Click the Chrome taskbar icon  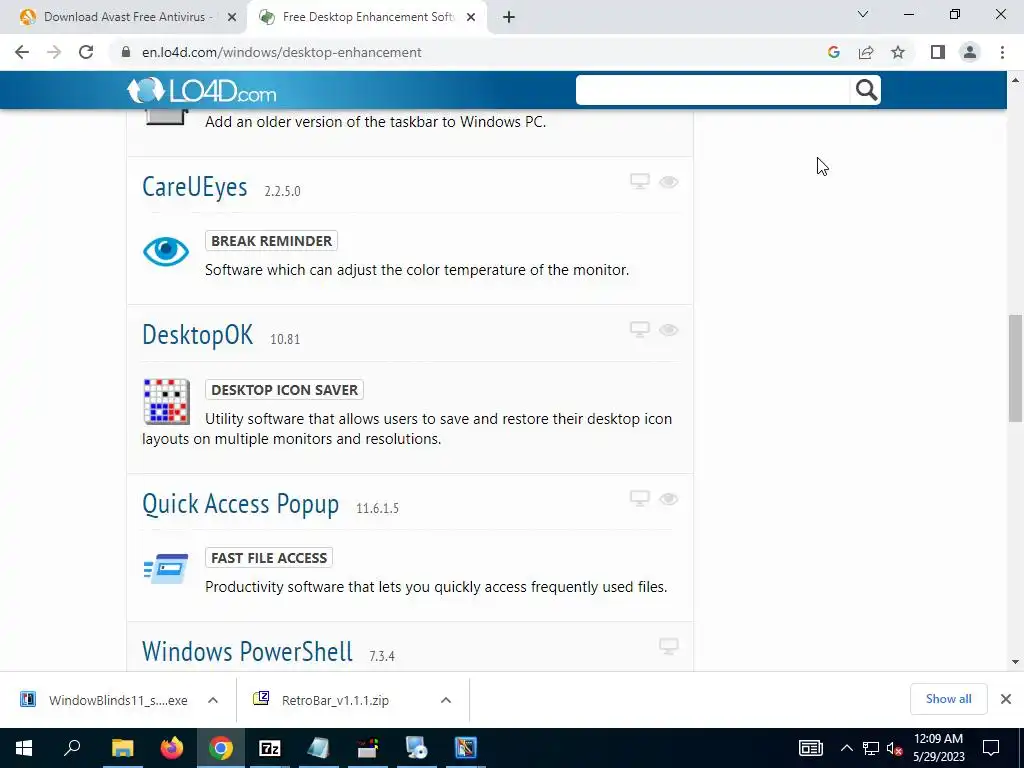[221, 748]
